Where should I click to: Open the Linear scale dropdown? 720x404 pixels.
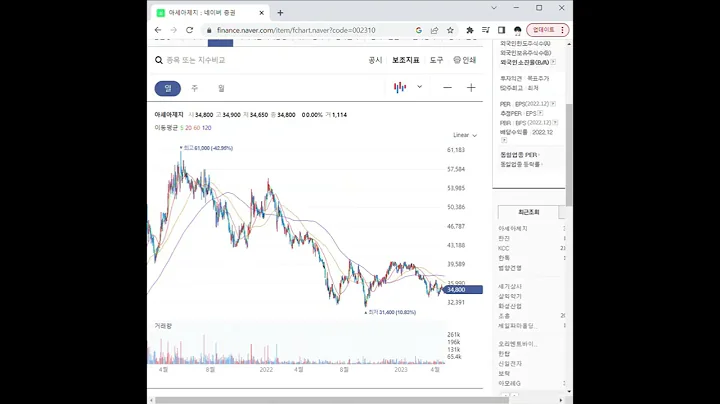point(465,135)
